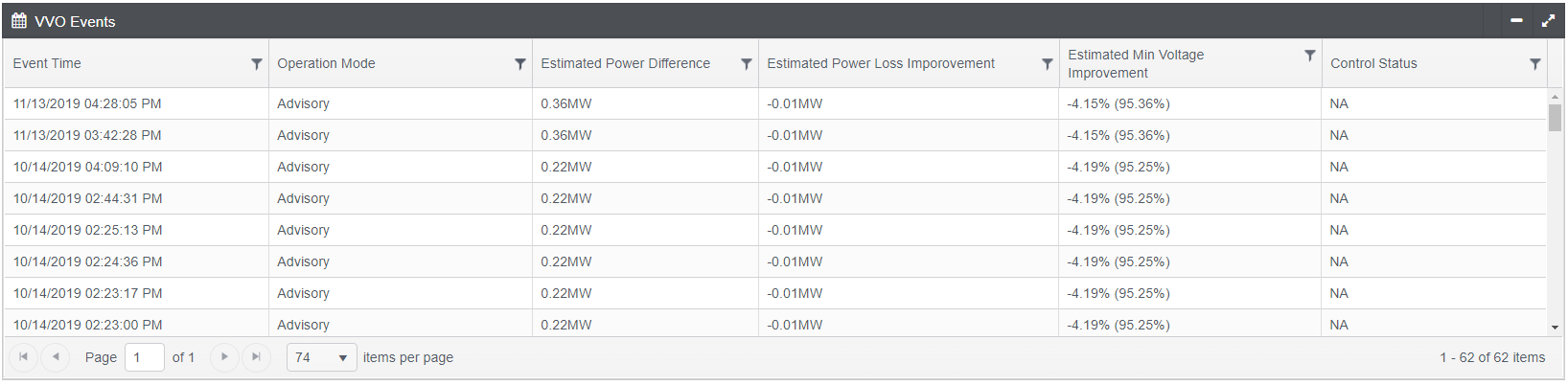Expand VVO Events panel to fullscreen
Image resolution: width=1568 pixels, height=386 pixels.
pyautogui.click(x=1548, y=20)
